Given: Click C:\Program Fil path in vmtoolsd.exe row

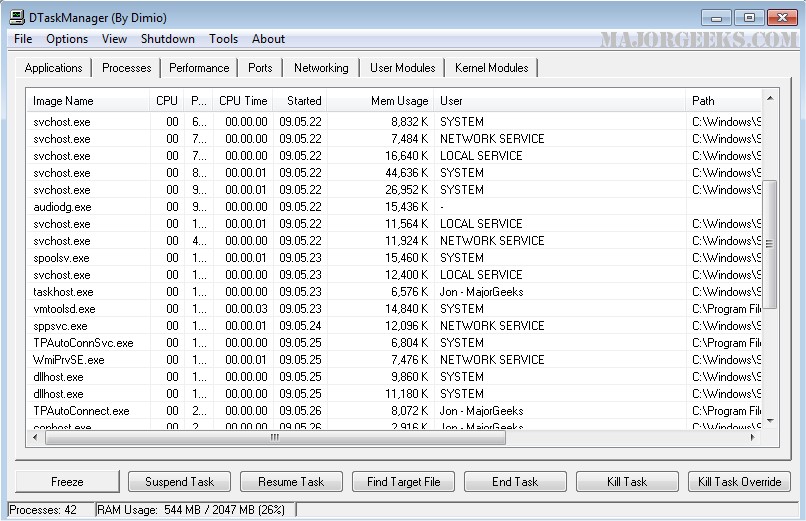Looking at the screenshot, I should pos(726,309).
